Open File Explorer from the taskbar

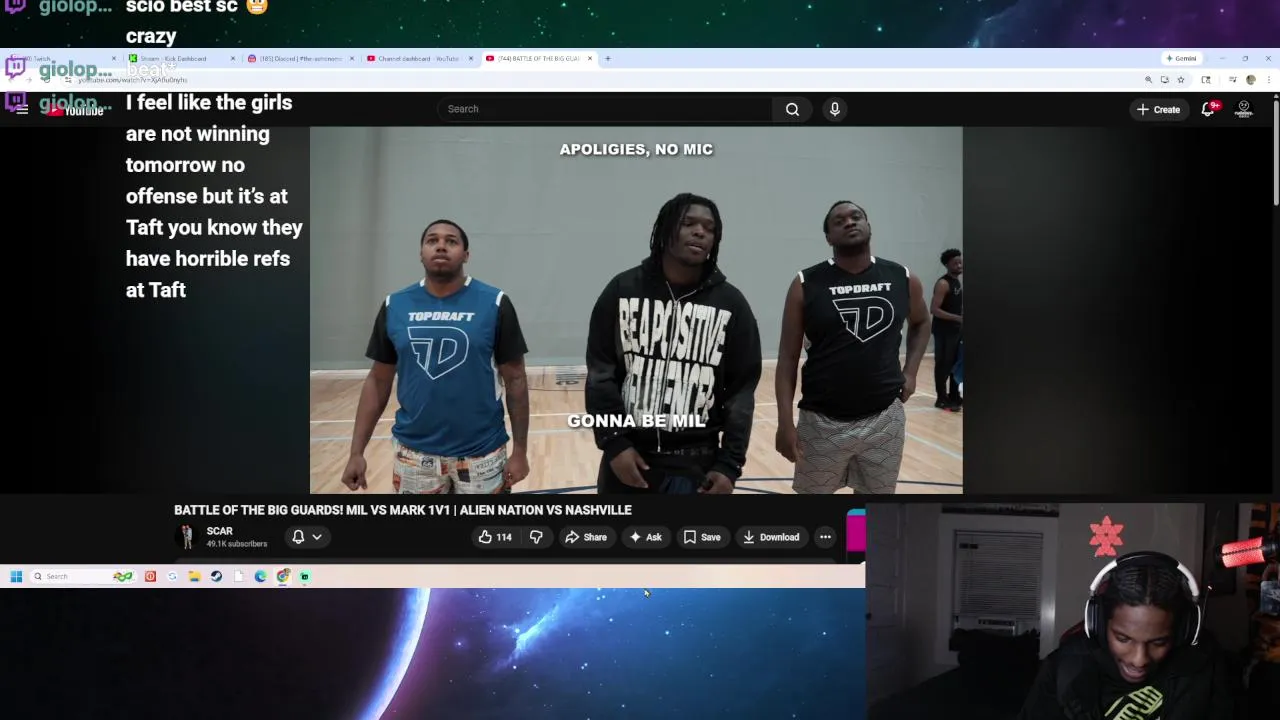click(x=194, y=576)
